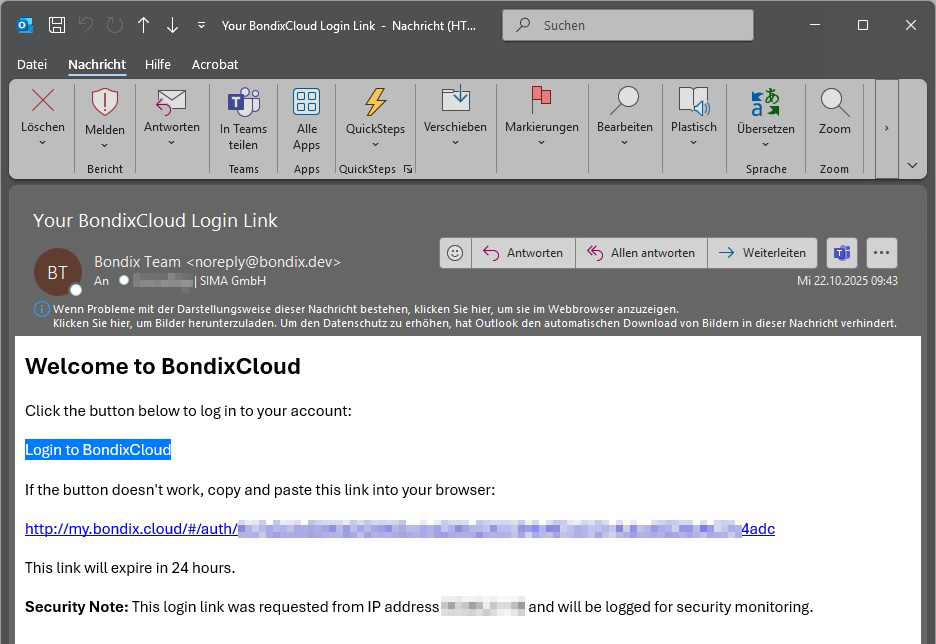Open the Bearbeiten dropdown menu
The width and height of the screenshot is (936, 644).
pyautogui.click(x=624, y=143)
